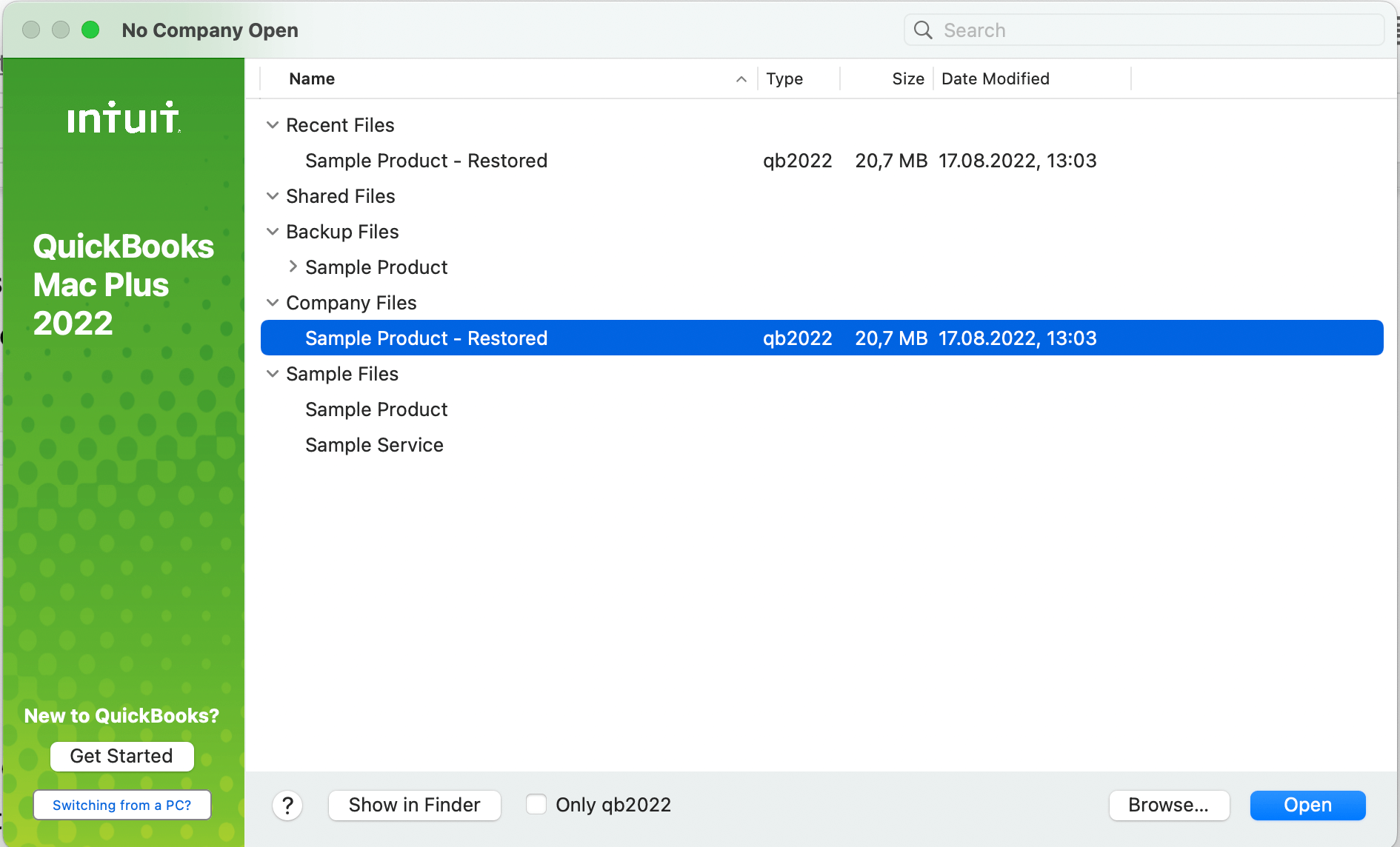
Task: Collapse the Sample Files section
Action: point(272,373)
